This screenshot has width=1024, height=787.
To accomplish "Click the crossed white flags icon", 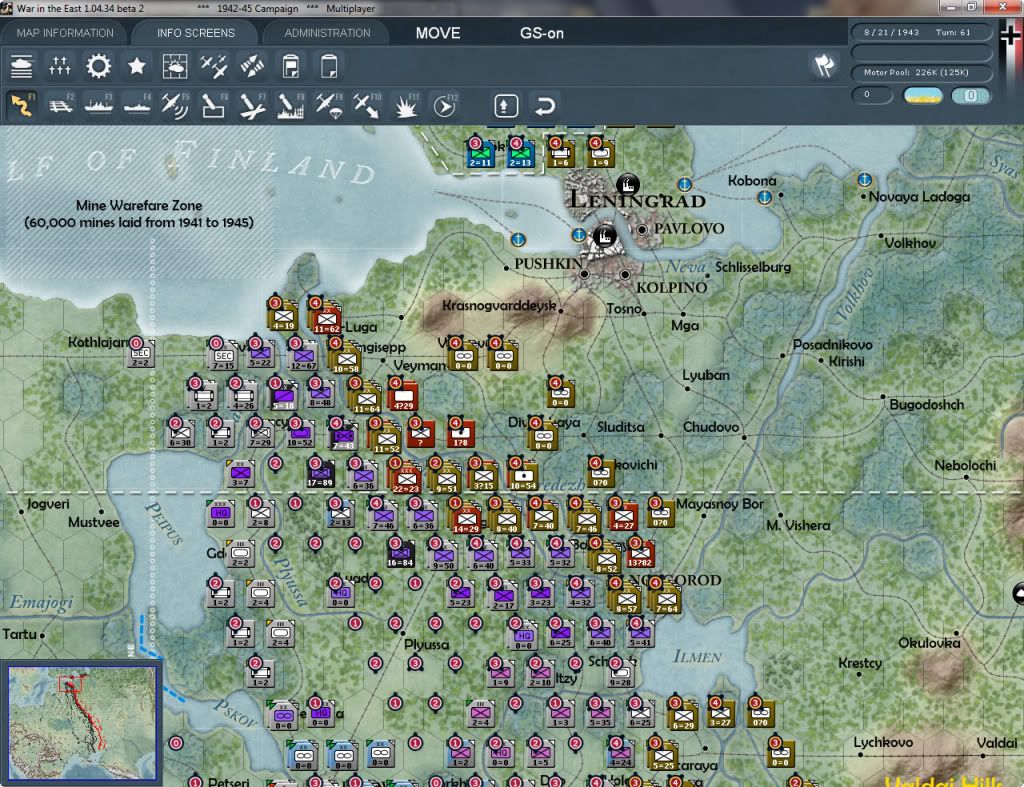I will [x=824, y=65].
